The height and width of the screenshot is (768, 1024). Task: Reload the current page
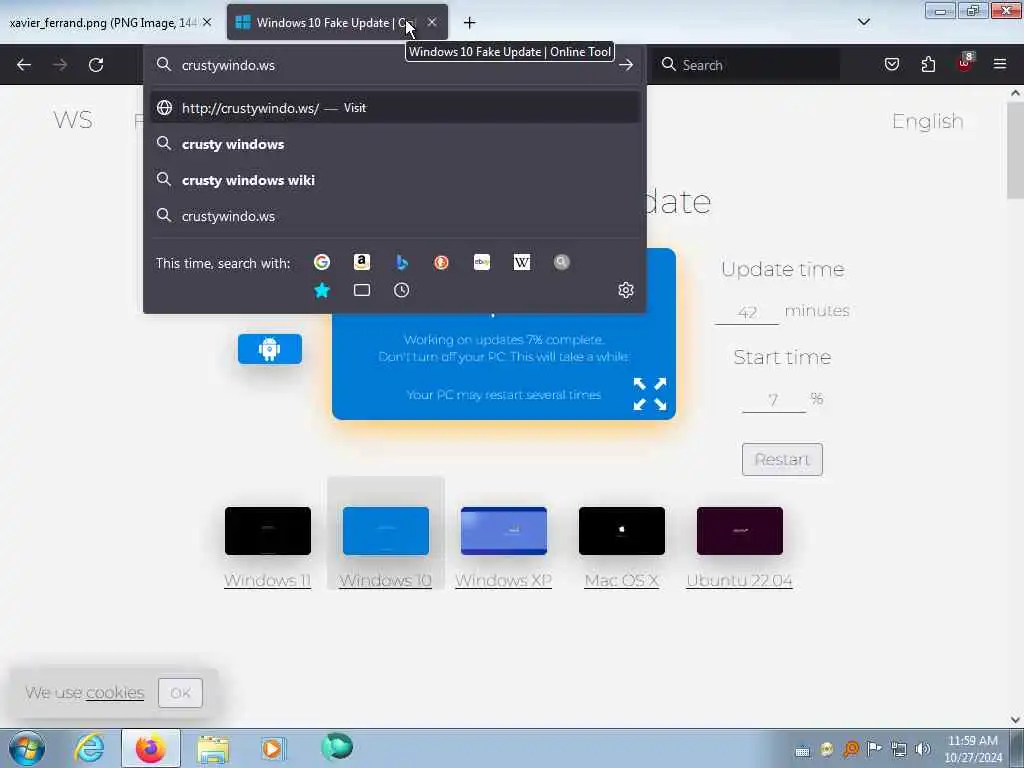coord(96,65)
